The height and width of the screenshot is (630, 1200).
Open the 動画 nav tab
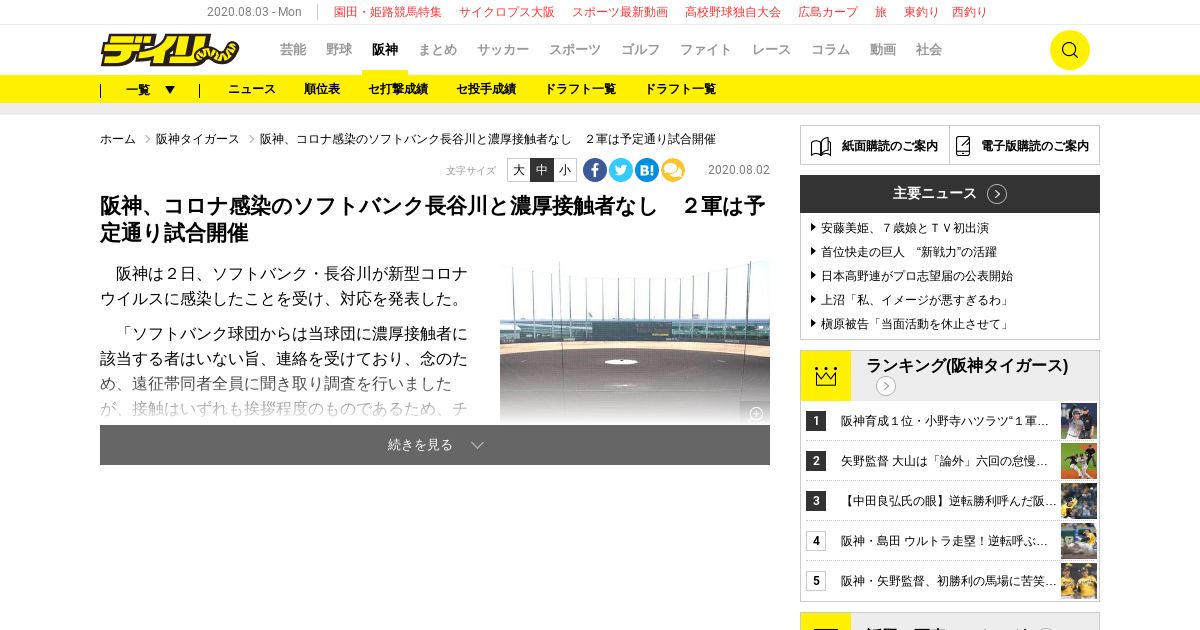click(x=883, y=49)
